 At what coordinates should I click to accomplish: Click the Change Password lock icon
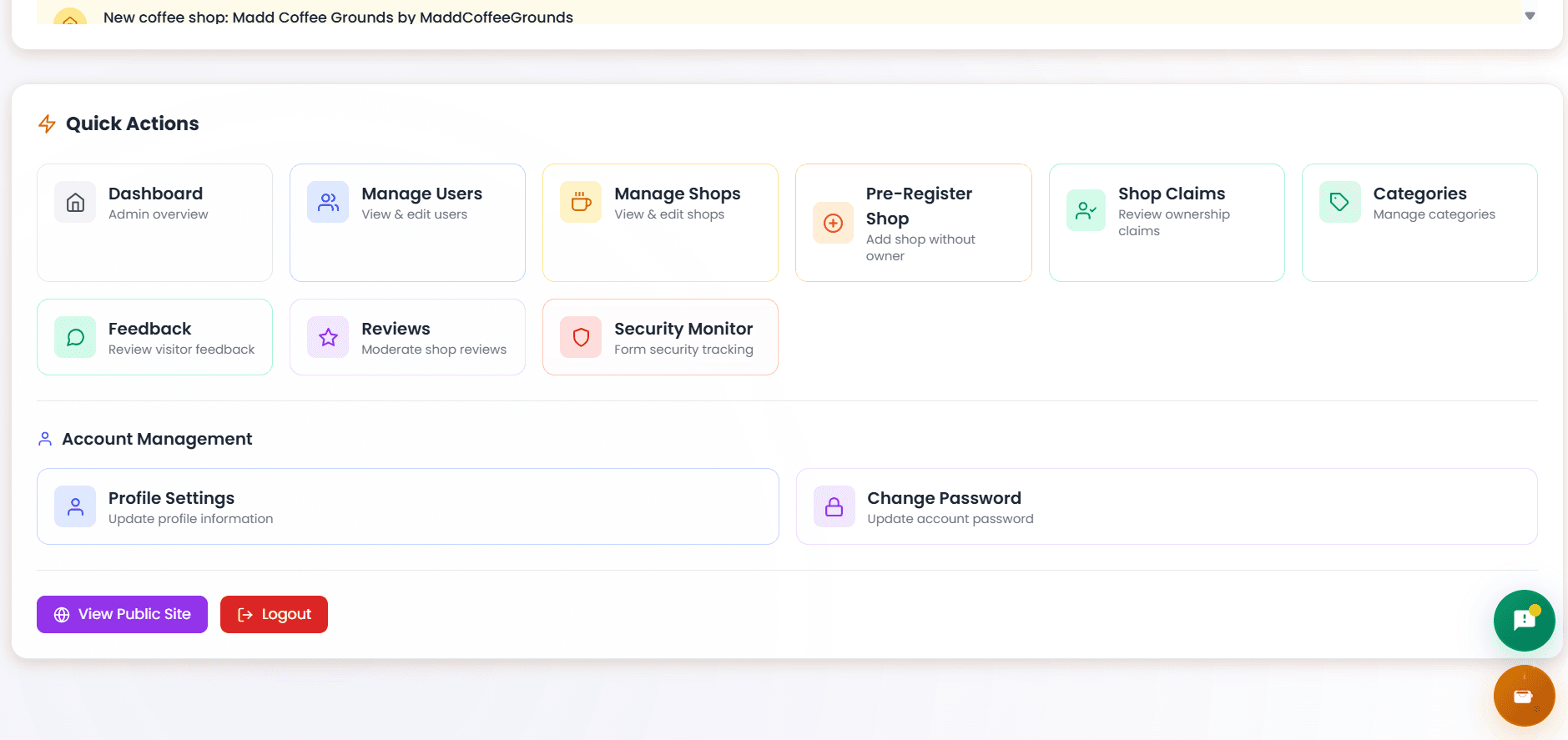click(x=834, y=506)
